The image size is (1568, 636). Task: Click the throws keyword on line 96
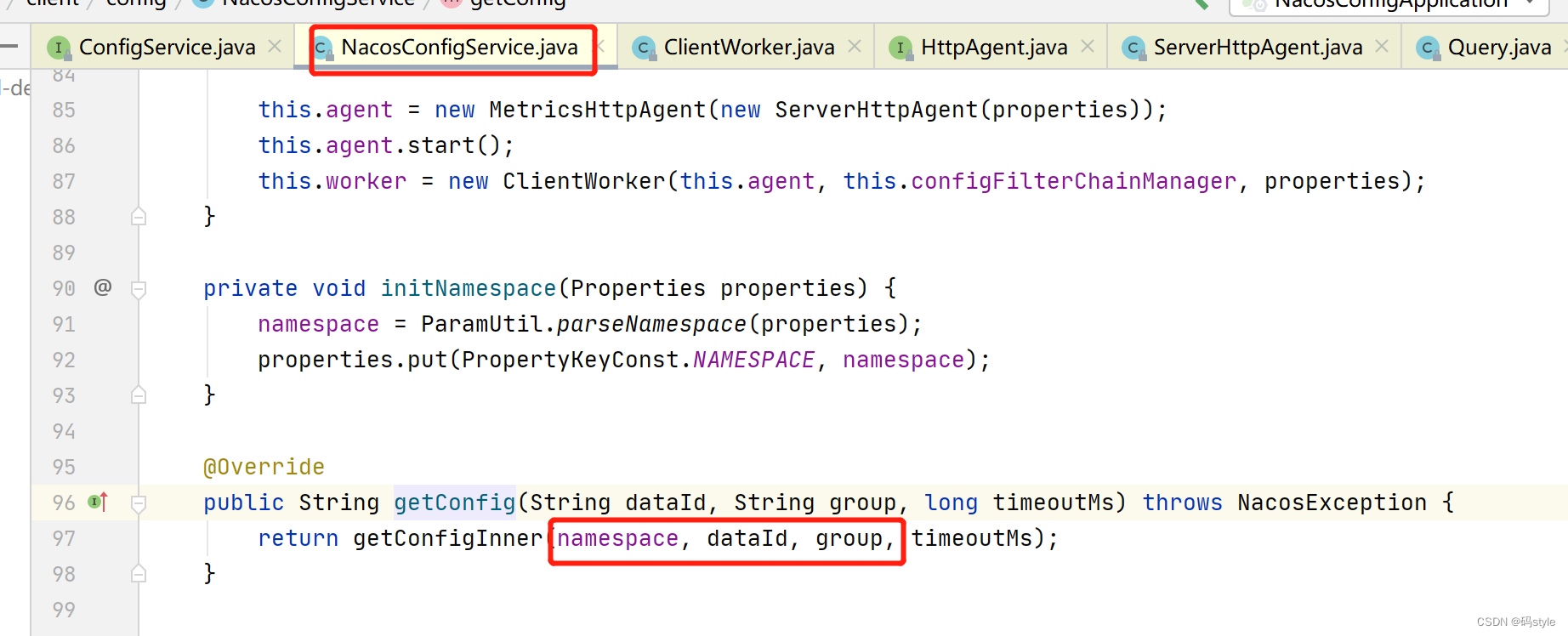[x=1182, y=503]
